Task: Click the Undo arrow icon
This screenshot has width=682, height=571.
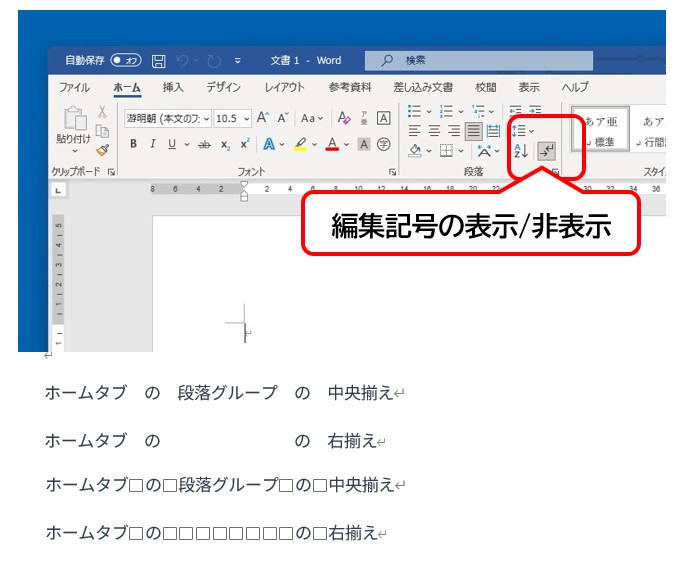Action: [x=182, y=61]
